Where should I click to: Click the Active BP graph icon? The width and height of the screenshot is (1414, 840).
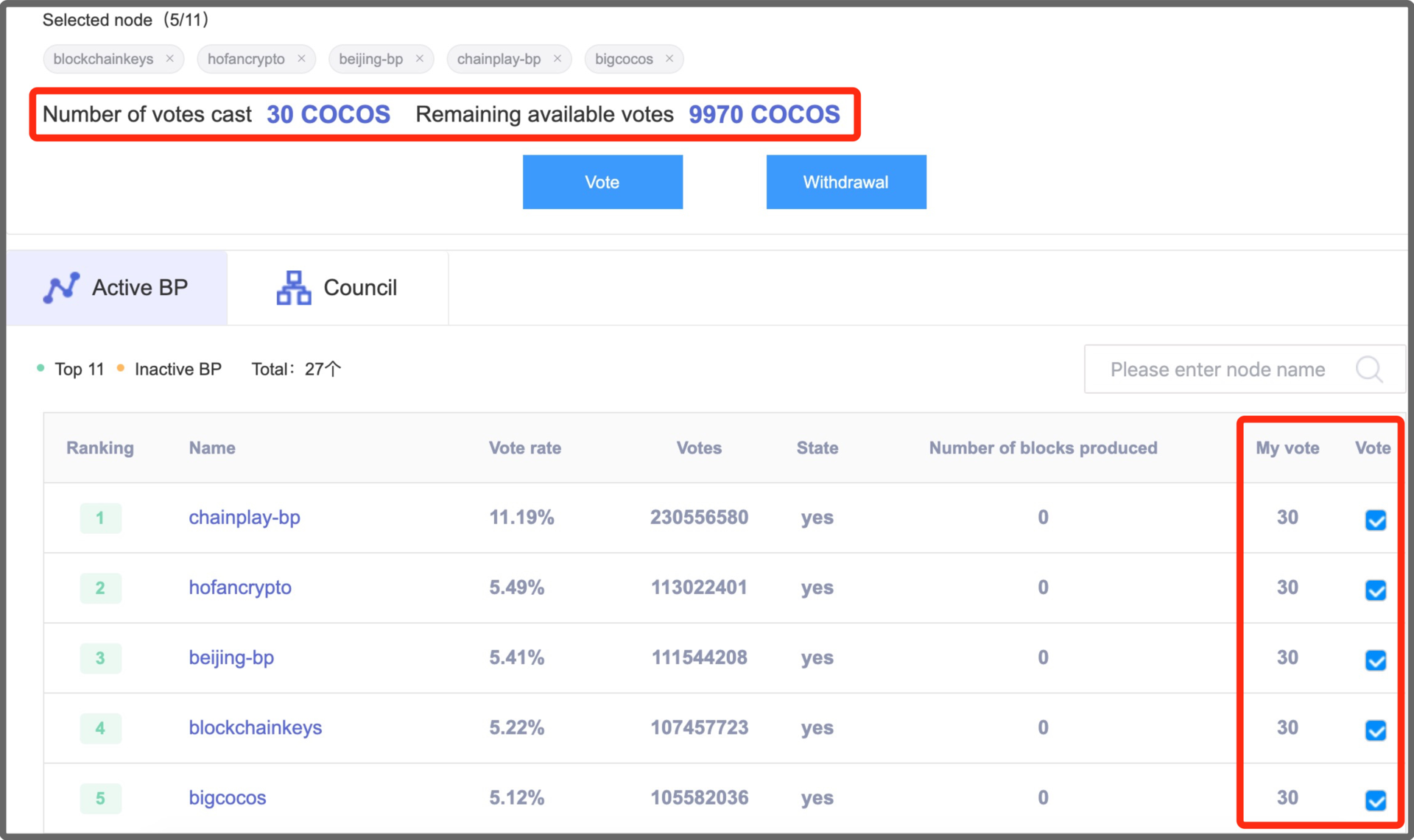pos(61,288)
